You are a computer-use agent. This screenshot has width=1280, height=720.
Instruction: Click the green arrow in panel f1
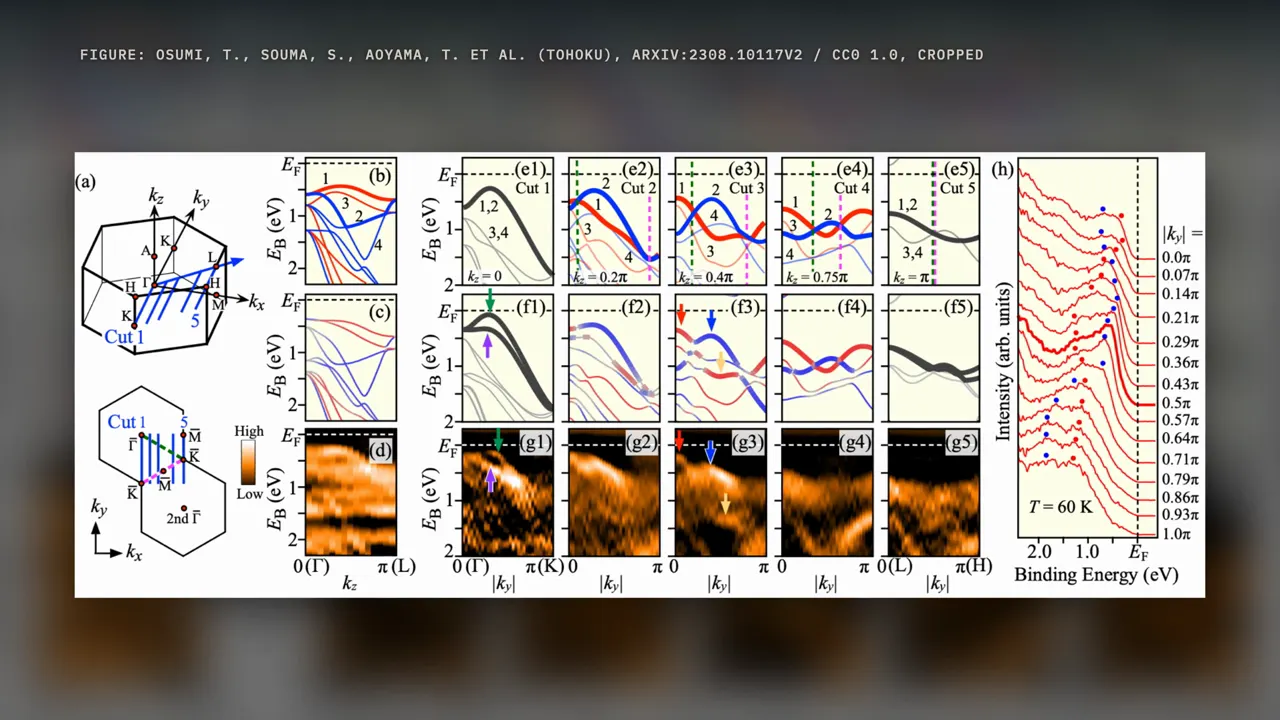[490, 300]
